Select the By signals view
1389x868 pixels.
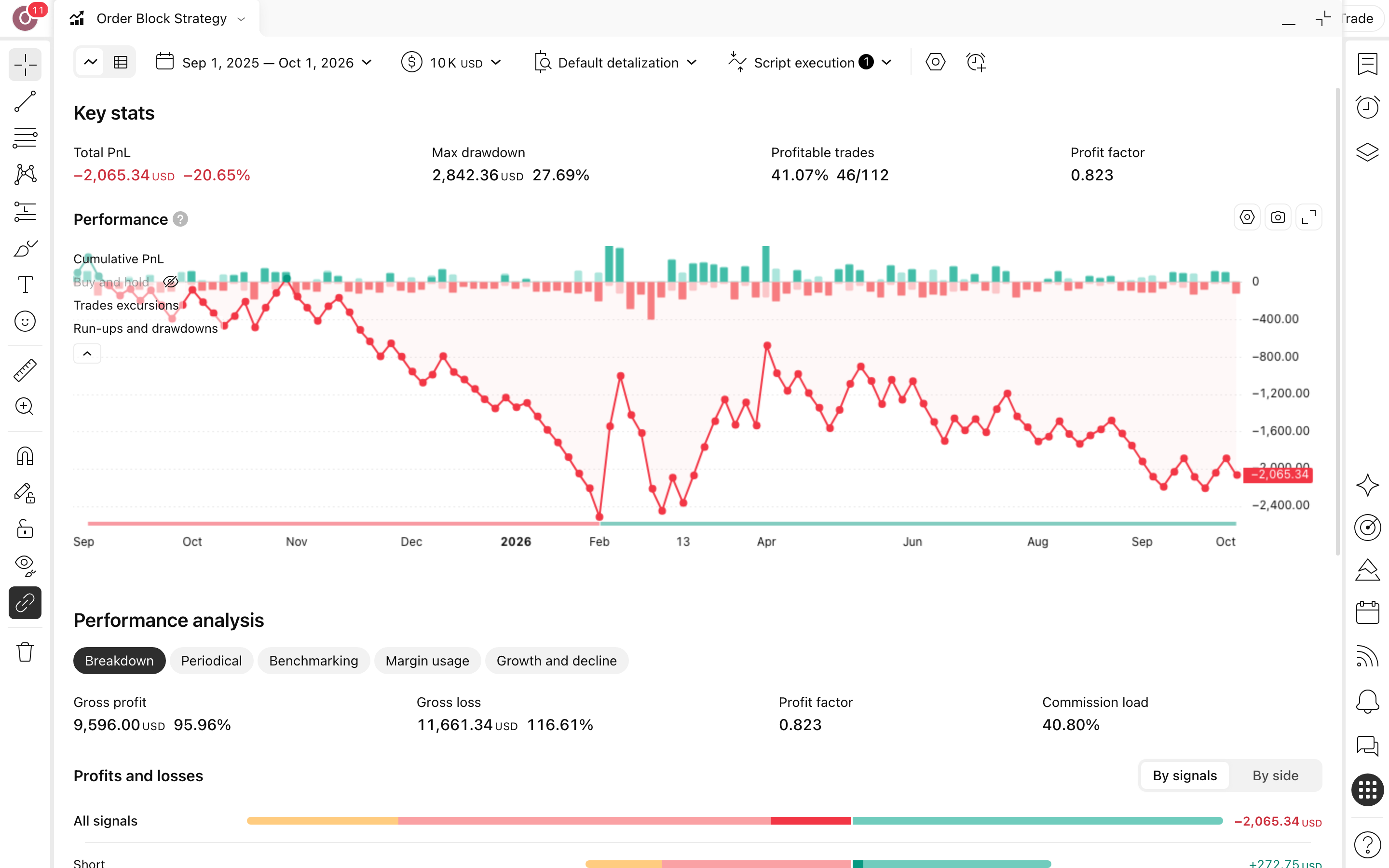coord(1185,775)
